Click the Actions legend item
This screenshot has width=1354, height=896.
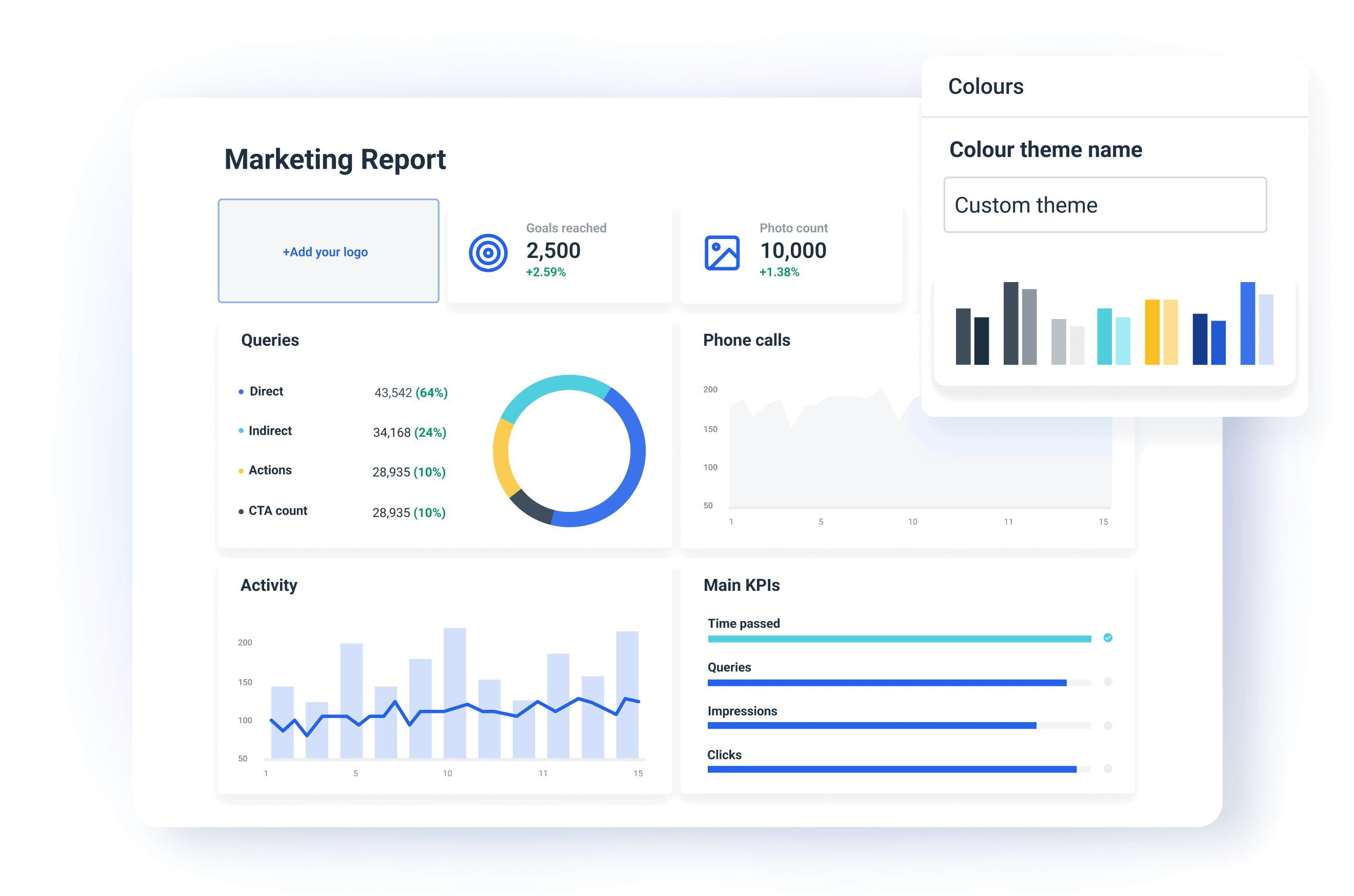[x=265, y=470]
